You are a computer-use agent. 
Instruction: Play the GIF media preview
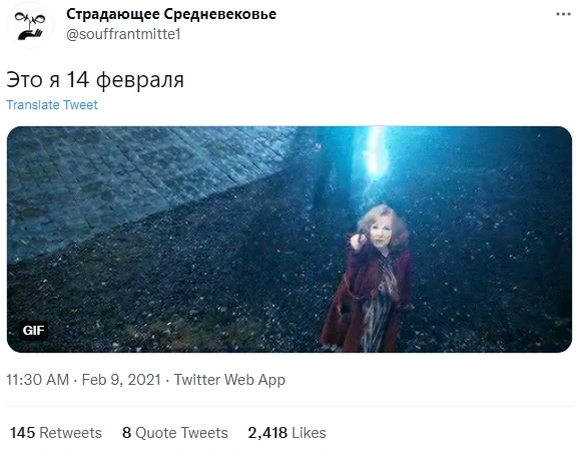[289, 239]
